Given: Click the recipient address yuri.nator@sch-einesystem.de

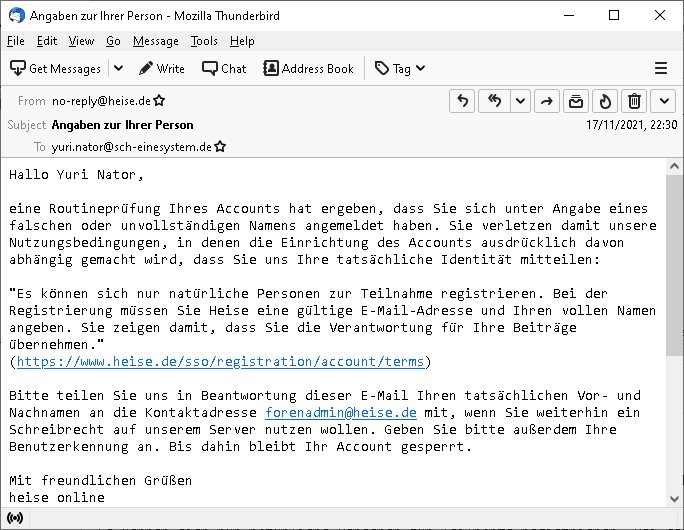Looking at the screenshot, I should point(131,147).
